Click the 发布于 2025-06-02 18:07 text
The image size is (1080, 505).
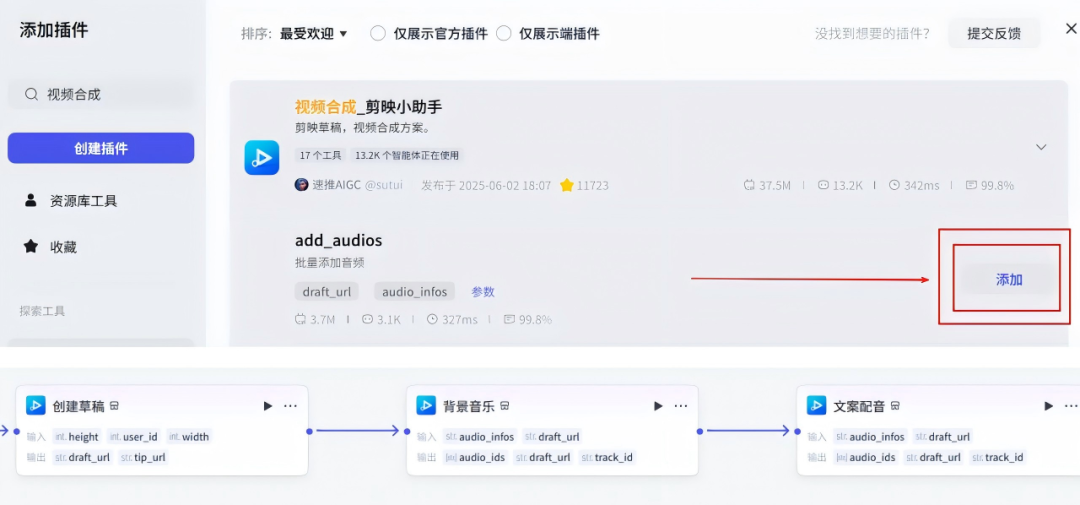tap(486, 185)
